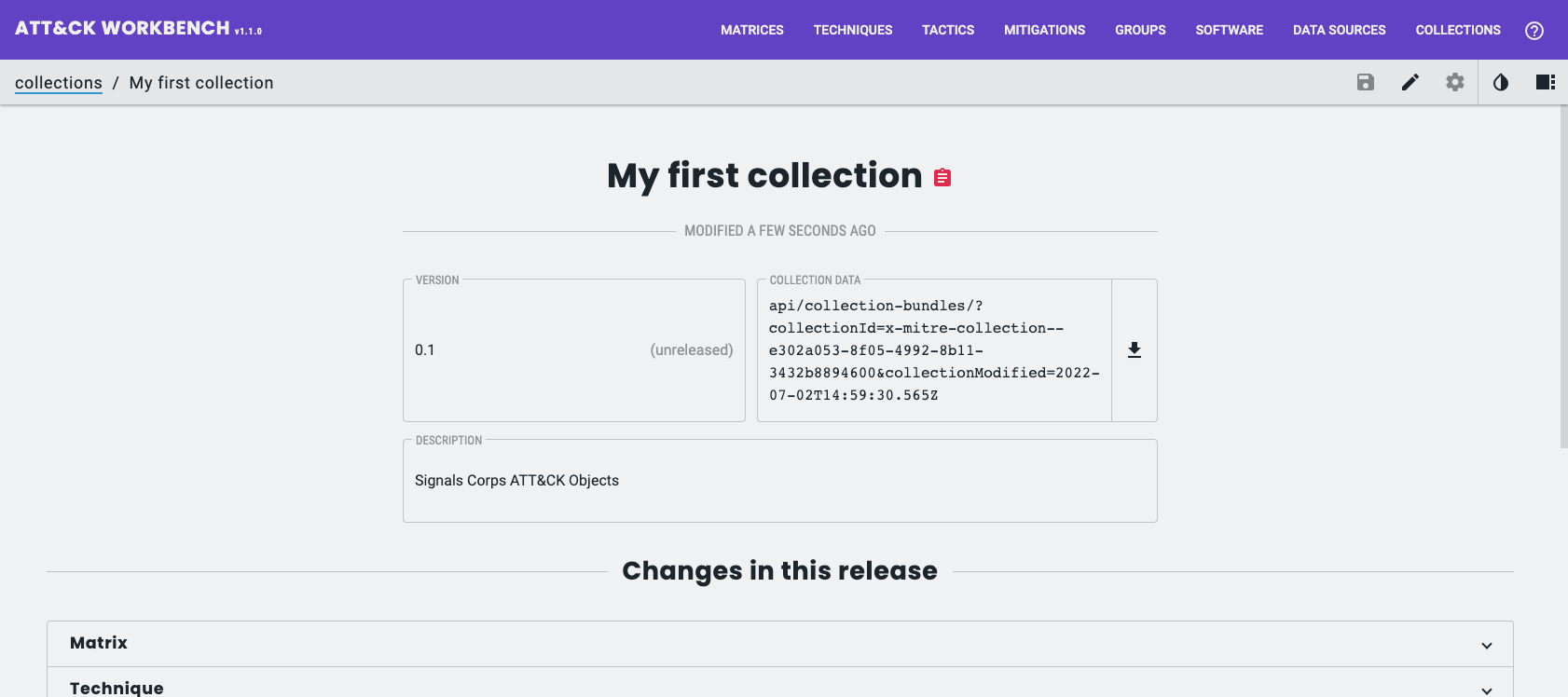Click the collections breadcrumb link
This screenshot has height=697, width=1568.
(59, 83)
